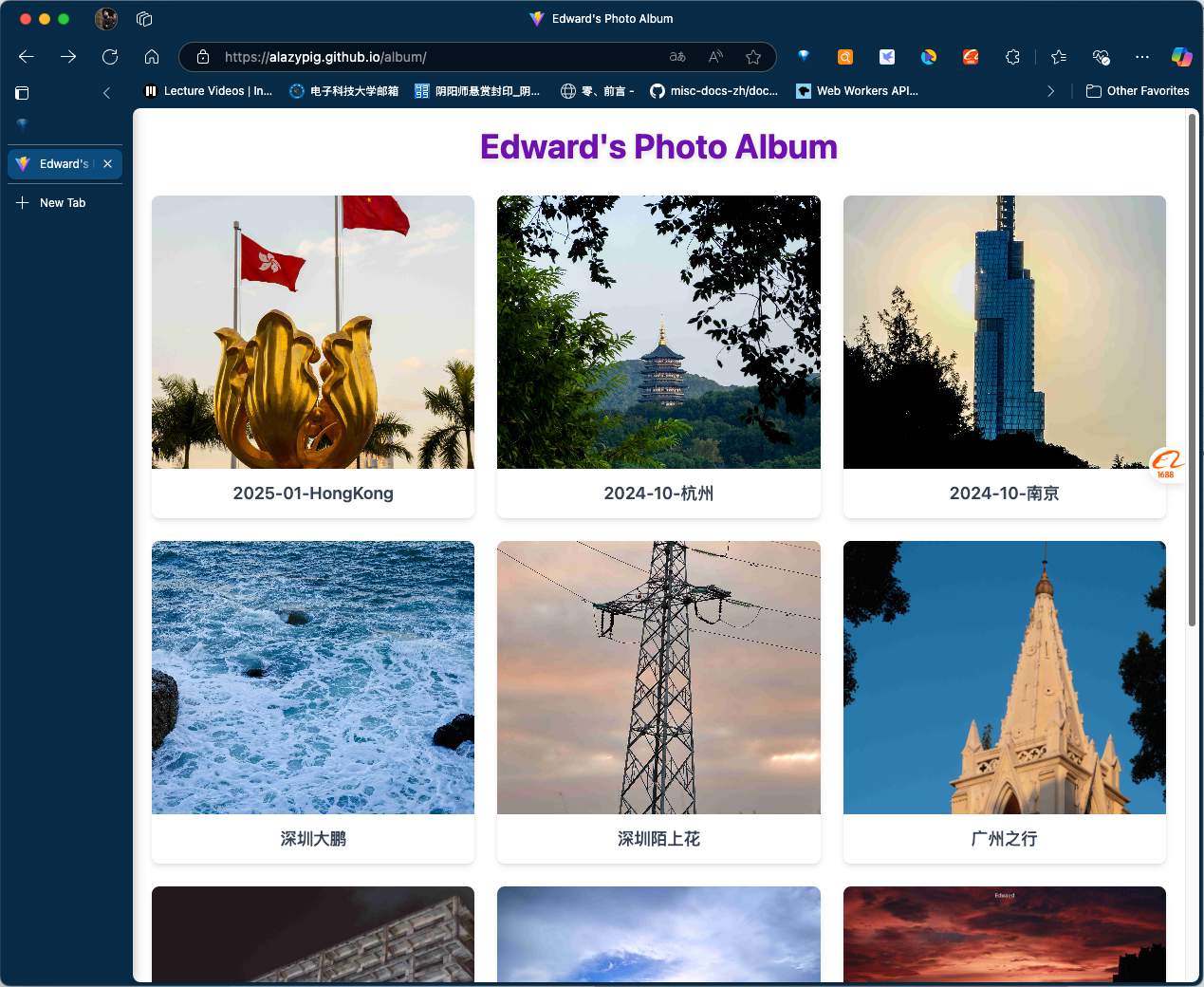Show more favorites bar items
The height and width of the screenshot is (987, 1204).
(x=1050, y=91)
